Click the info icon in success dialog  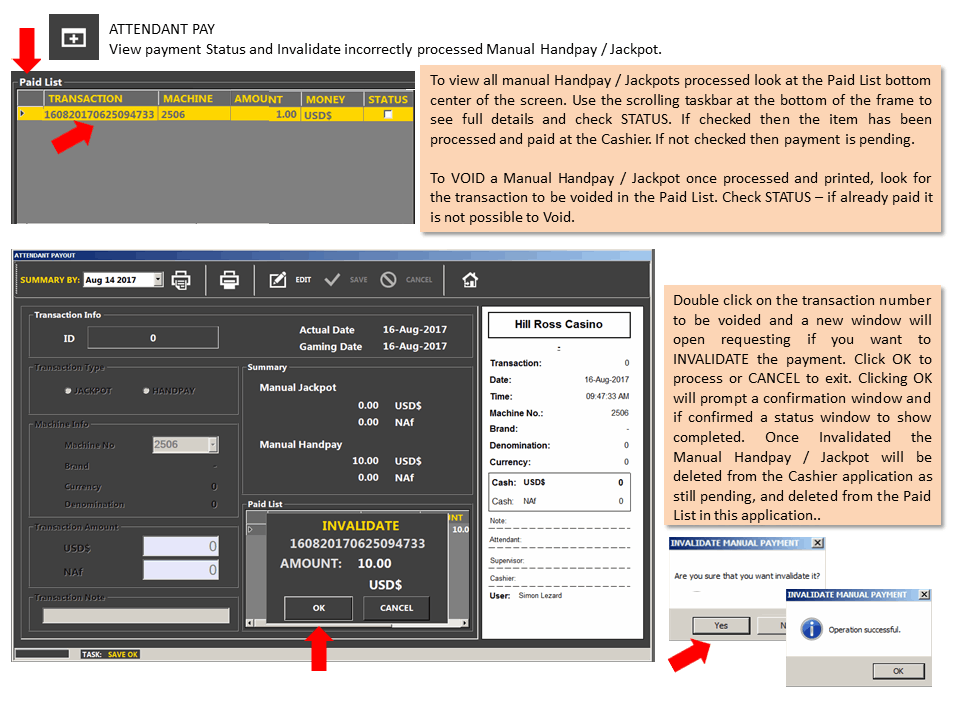tap(812, 629)
